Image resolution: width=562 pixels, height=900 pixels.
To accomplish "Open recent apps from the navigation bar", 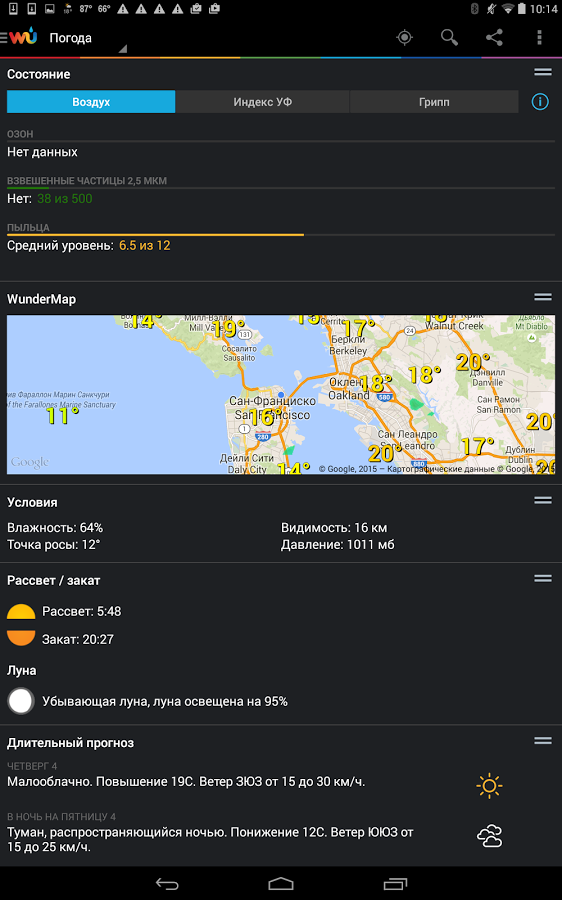I will [395, 883].
